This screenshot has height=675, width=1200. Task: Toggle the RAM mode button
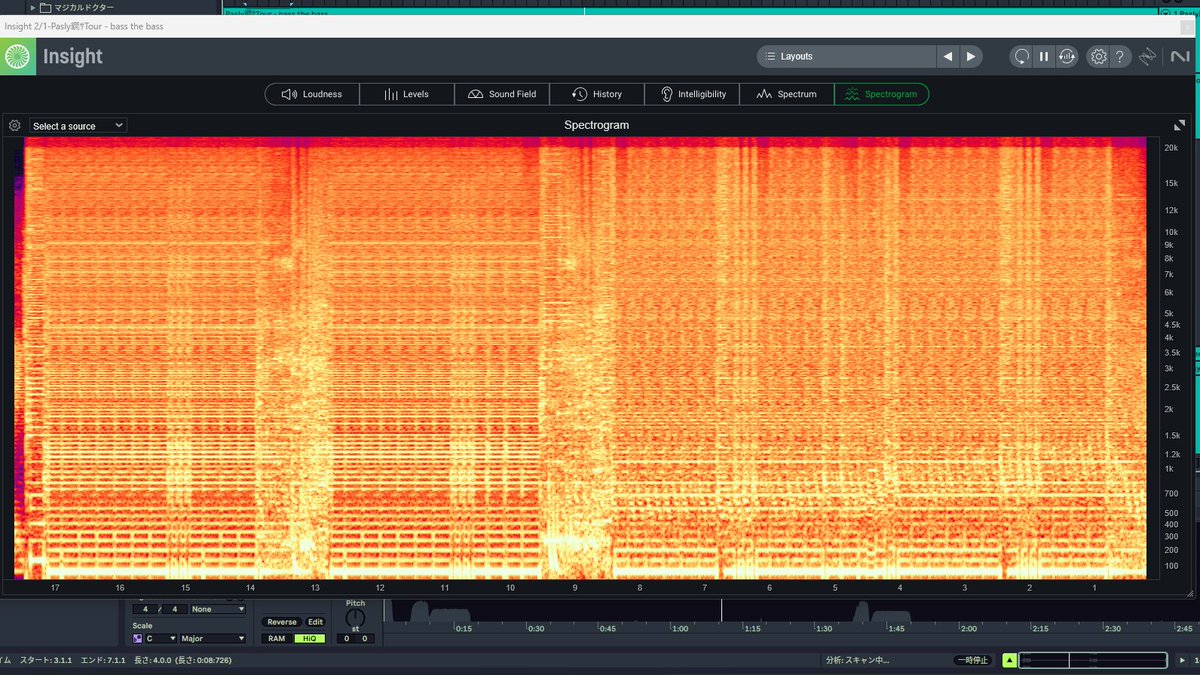tap(277, 638)
